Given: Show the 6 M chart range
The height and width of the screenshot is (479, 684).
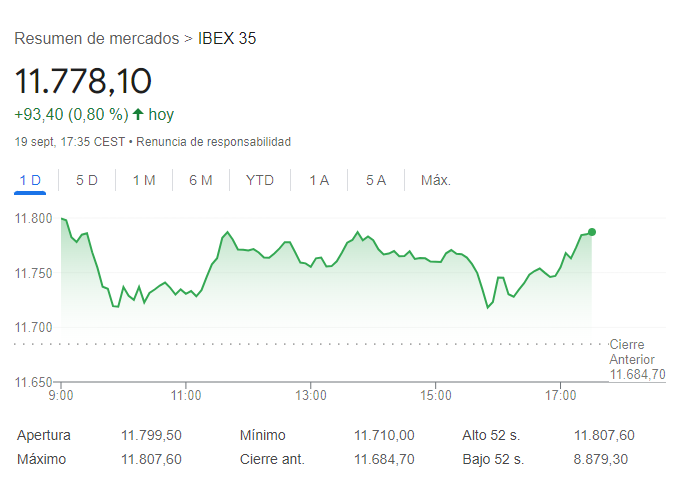Looking at the screenshot, I should pos(201,180).
